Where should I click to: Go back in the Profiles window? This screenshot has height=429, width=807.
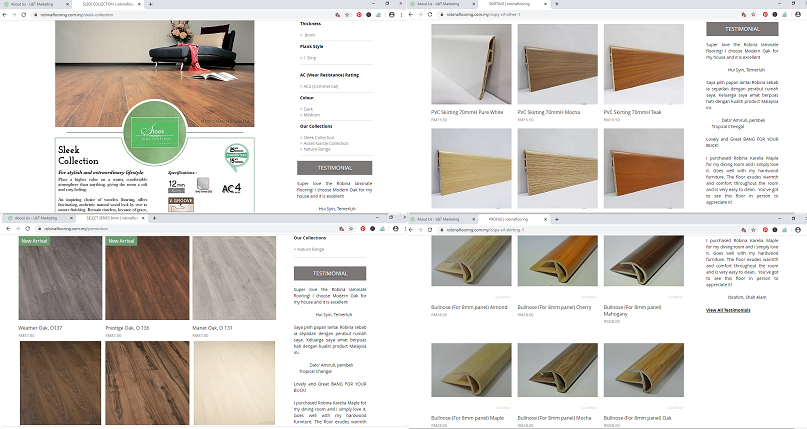tap(411, 229)
